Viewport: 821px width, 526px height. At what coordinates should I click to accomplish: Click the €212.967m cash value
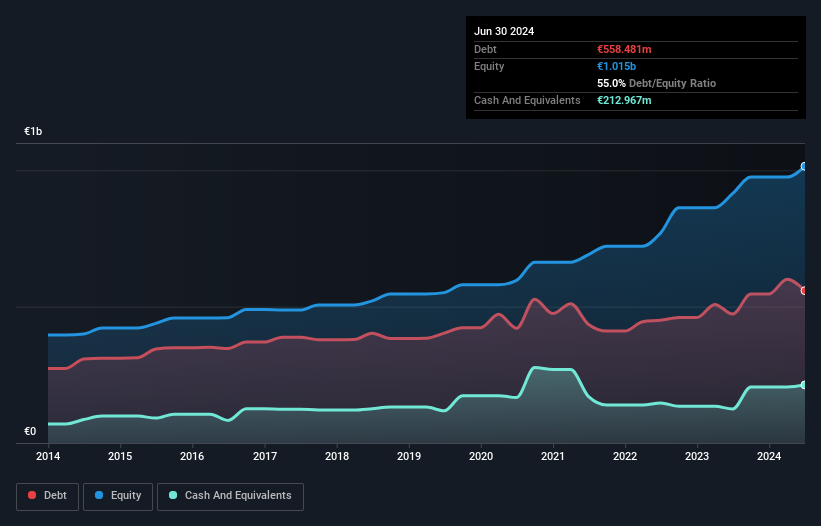[624, 100]
